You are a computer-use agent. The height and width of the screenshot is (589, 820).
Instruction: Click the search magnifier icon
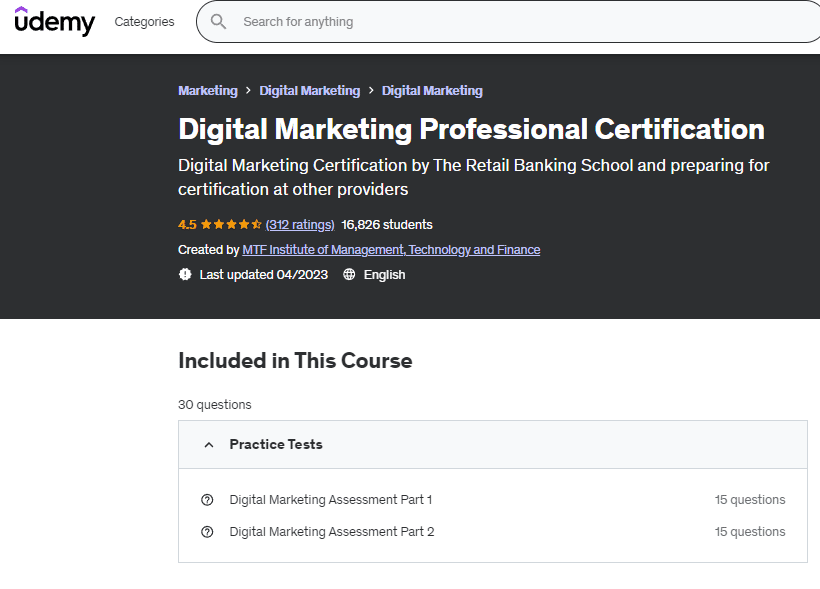pyautogui.click(x=219, y=22)
